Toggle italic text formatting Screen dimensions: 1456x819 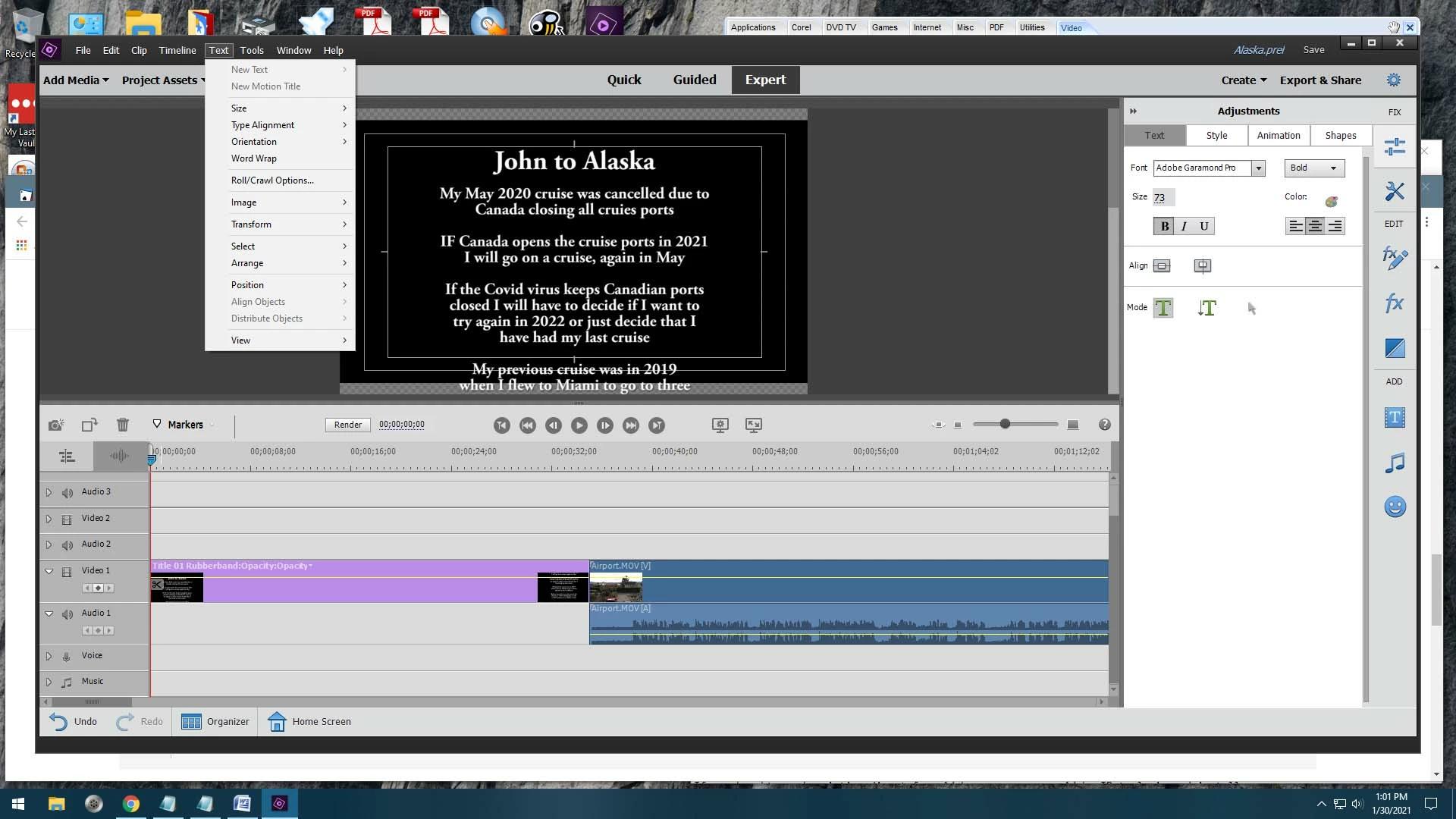pos(1184,226)
